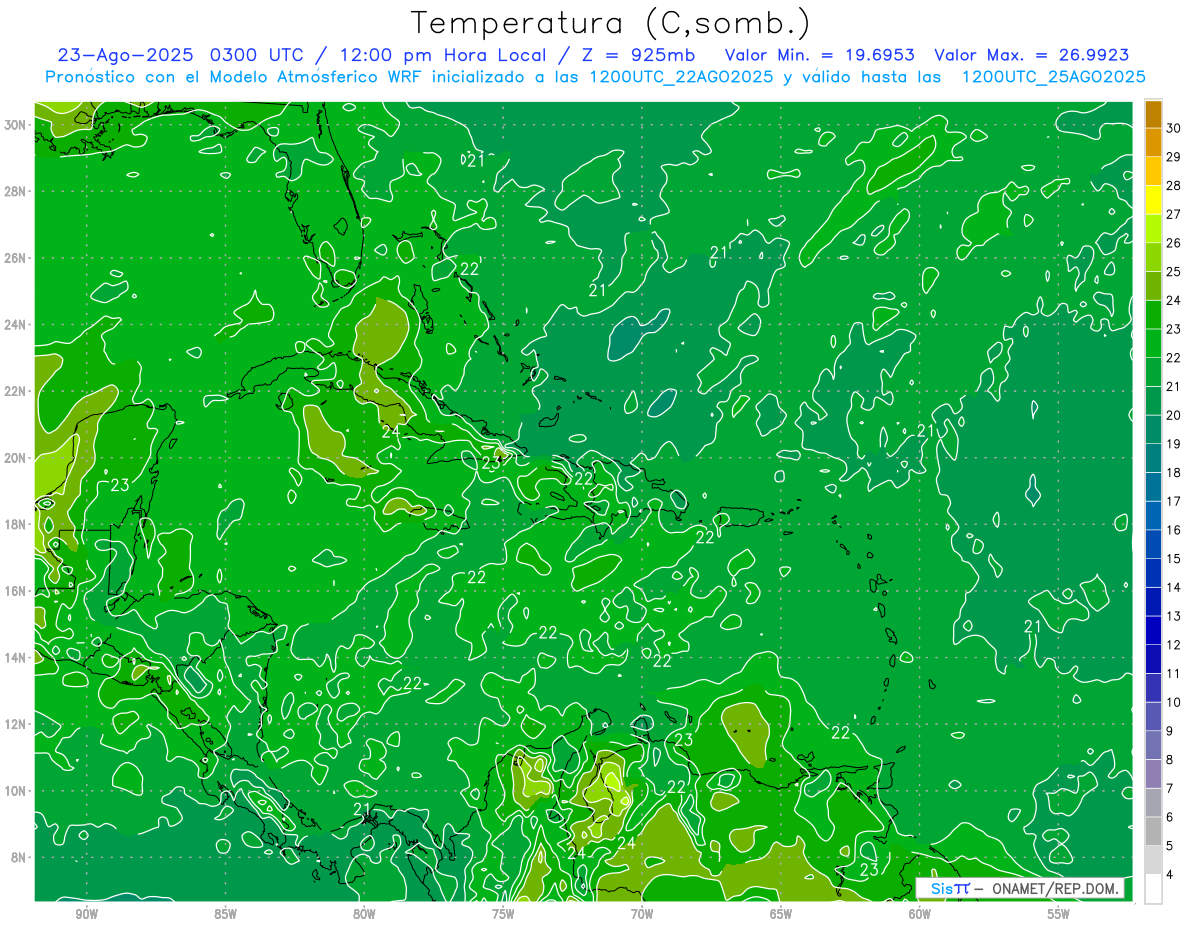
Task: Click the yellow color bar segment between 27 and 28
Action: click(x=1153, y=200)
